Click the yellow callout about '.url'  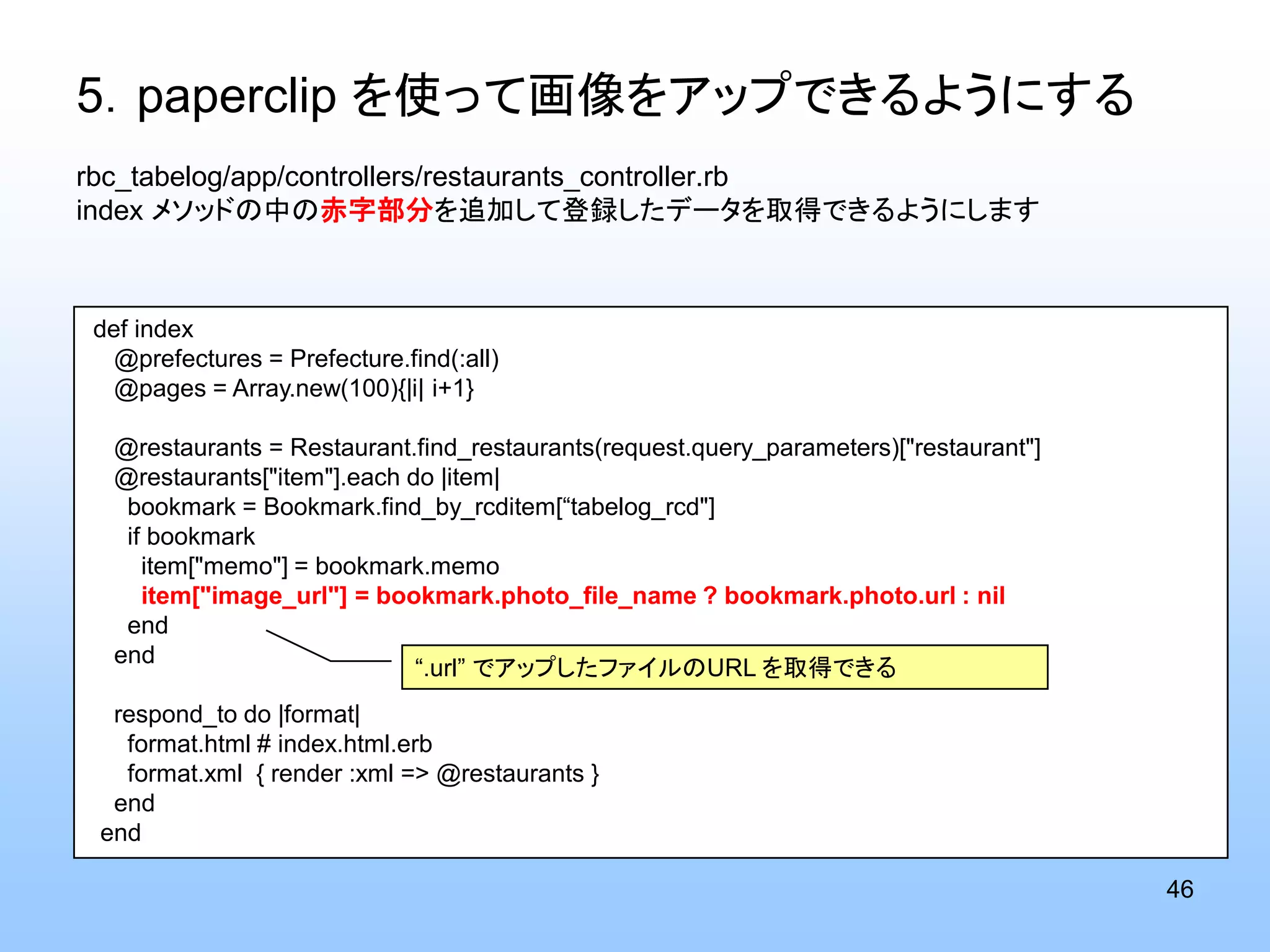(x=725, y=667)
